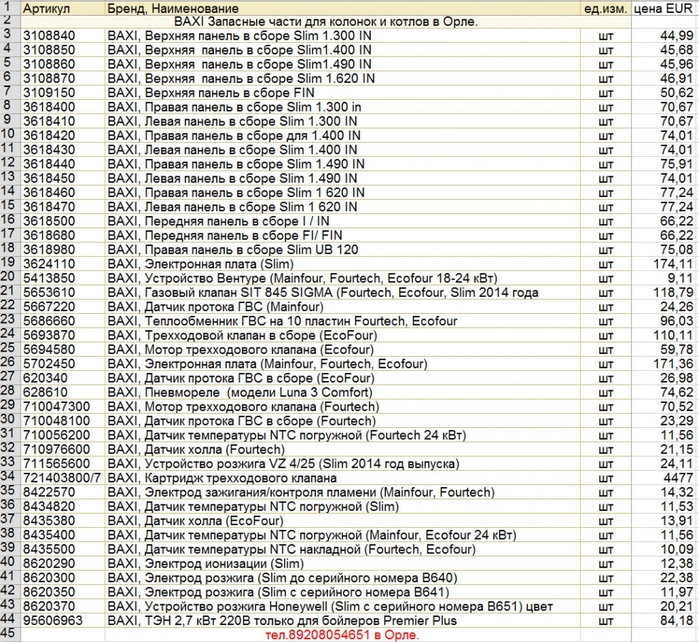The image size is (699, 642).
Task: Select cell 'Картридж трехходового клапана'
Action: pos(343,478)
